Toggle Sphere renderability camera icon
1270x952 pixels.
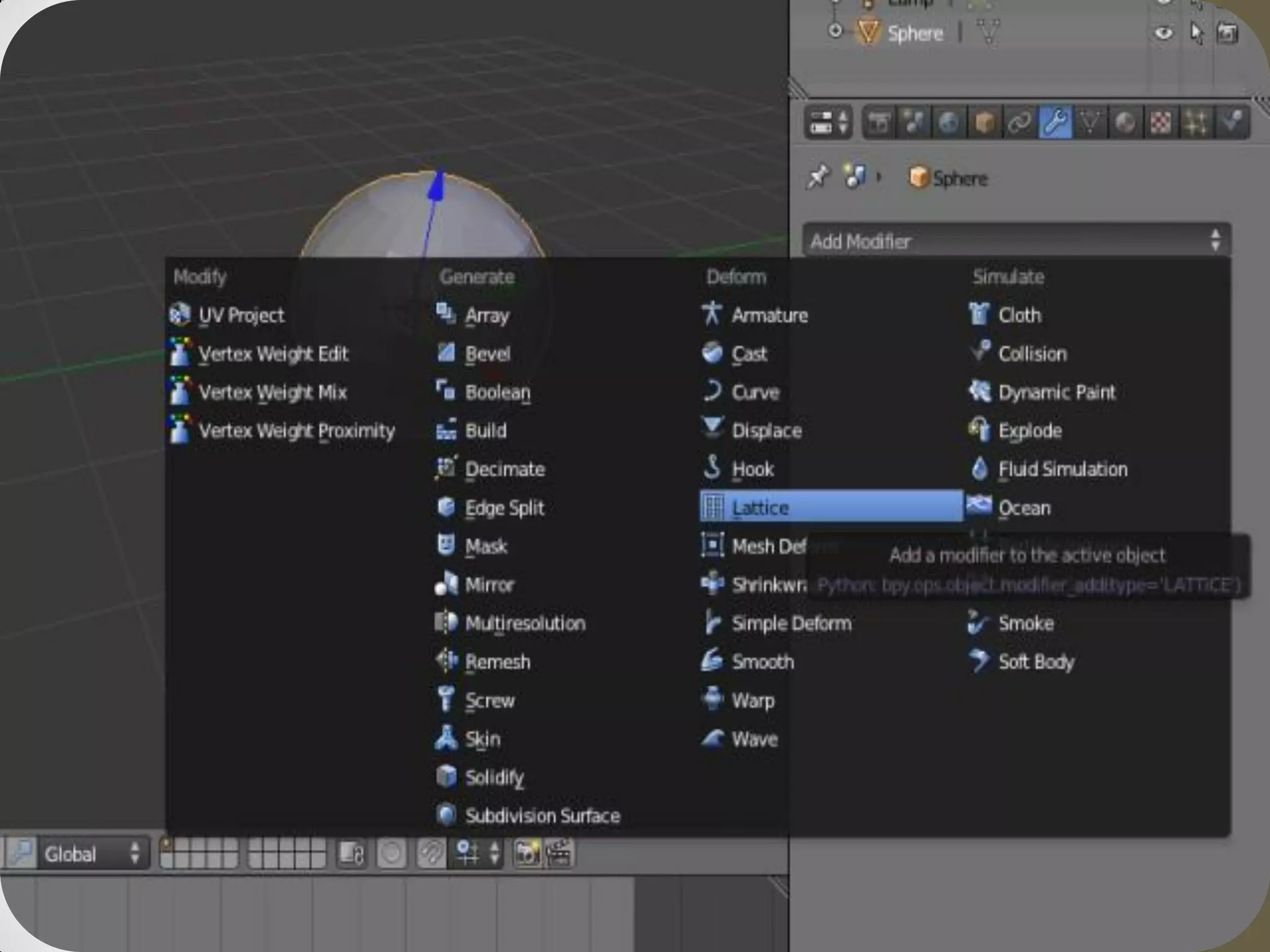click(1227, 32)
